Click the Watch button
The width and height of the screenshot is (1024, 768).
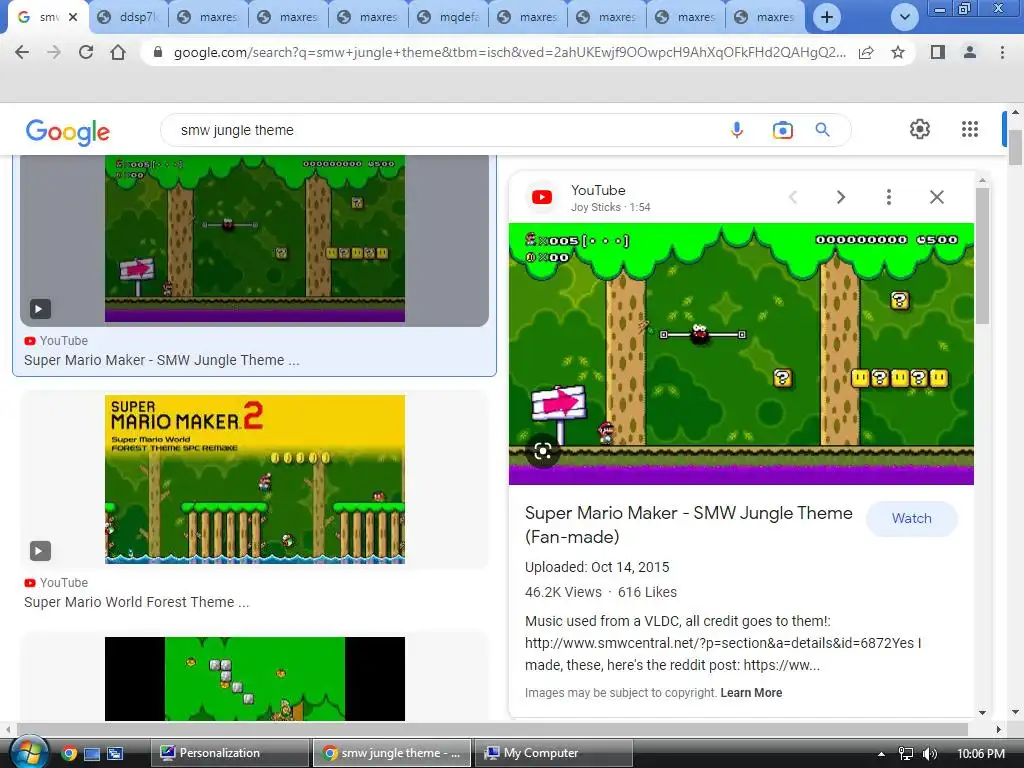[x=912, y=519]
